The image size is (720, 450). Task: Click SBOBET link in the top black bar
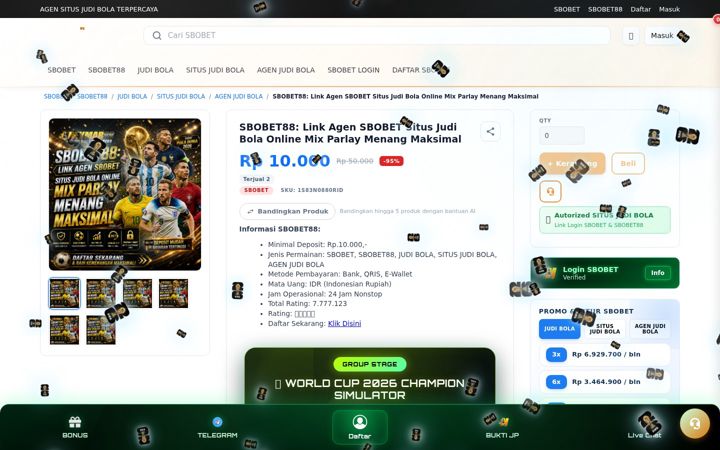pyautogui.click(x=567, y=9)
